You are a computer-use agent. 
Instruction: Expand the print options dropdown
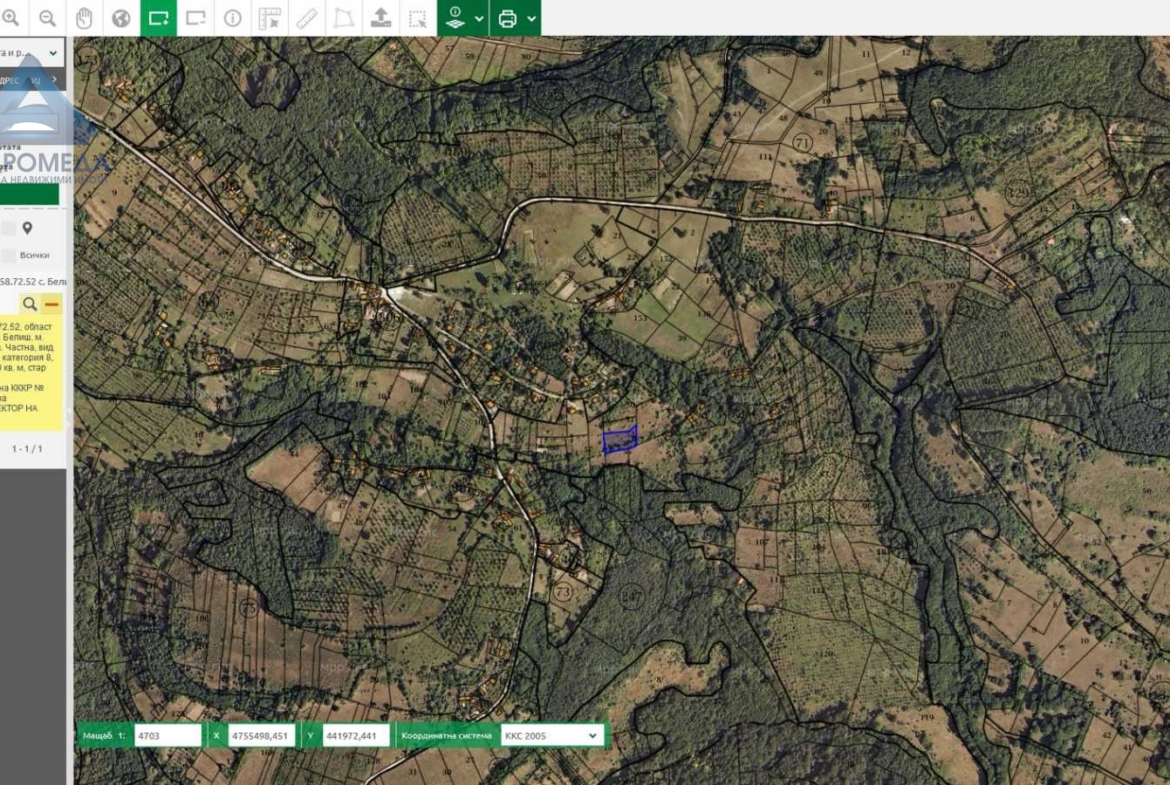pyautogui.click(x=515, y=18)
